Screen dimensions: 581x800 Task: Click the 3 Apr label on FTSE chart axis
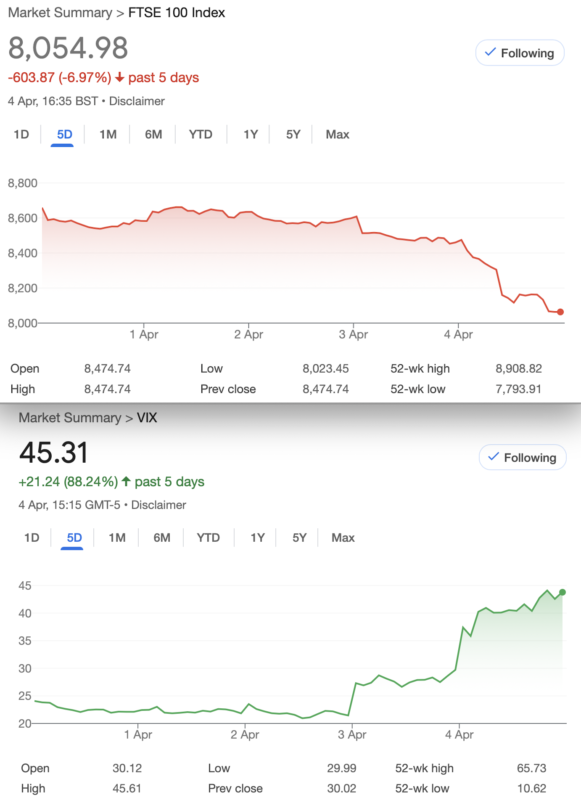pos(353,335)
